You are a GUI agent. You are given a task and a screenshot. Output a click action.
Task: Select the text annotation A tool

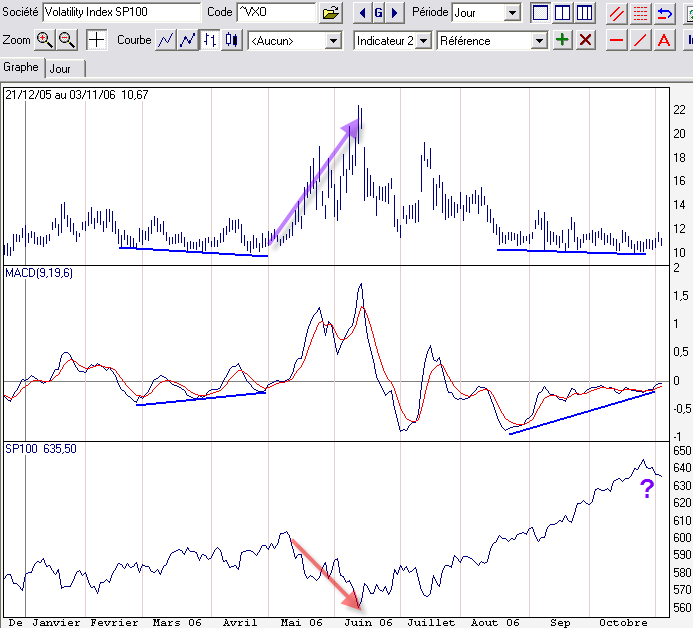coord(664,41)
